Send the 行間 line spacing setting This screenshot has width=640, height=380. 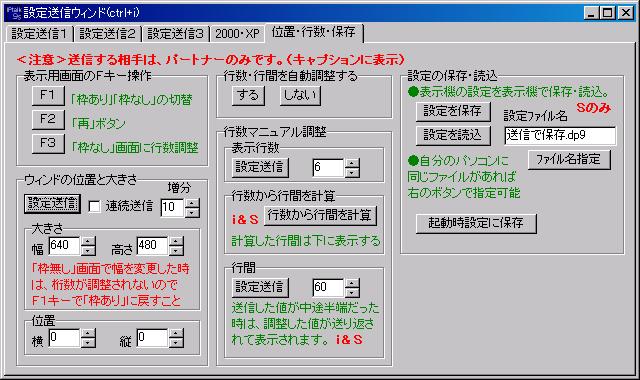[260, 287]
